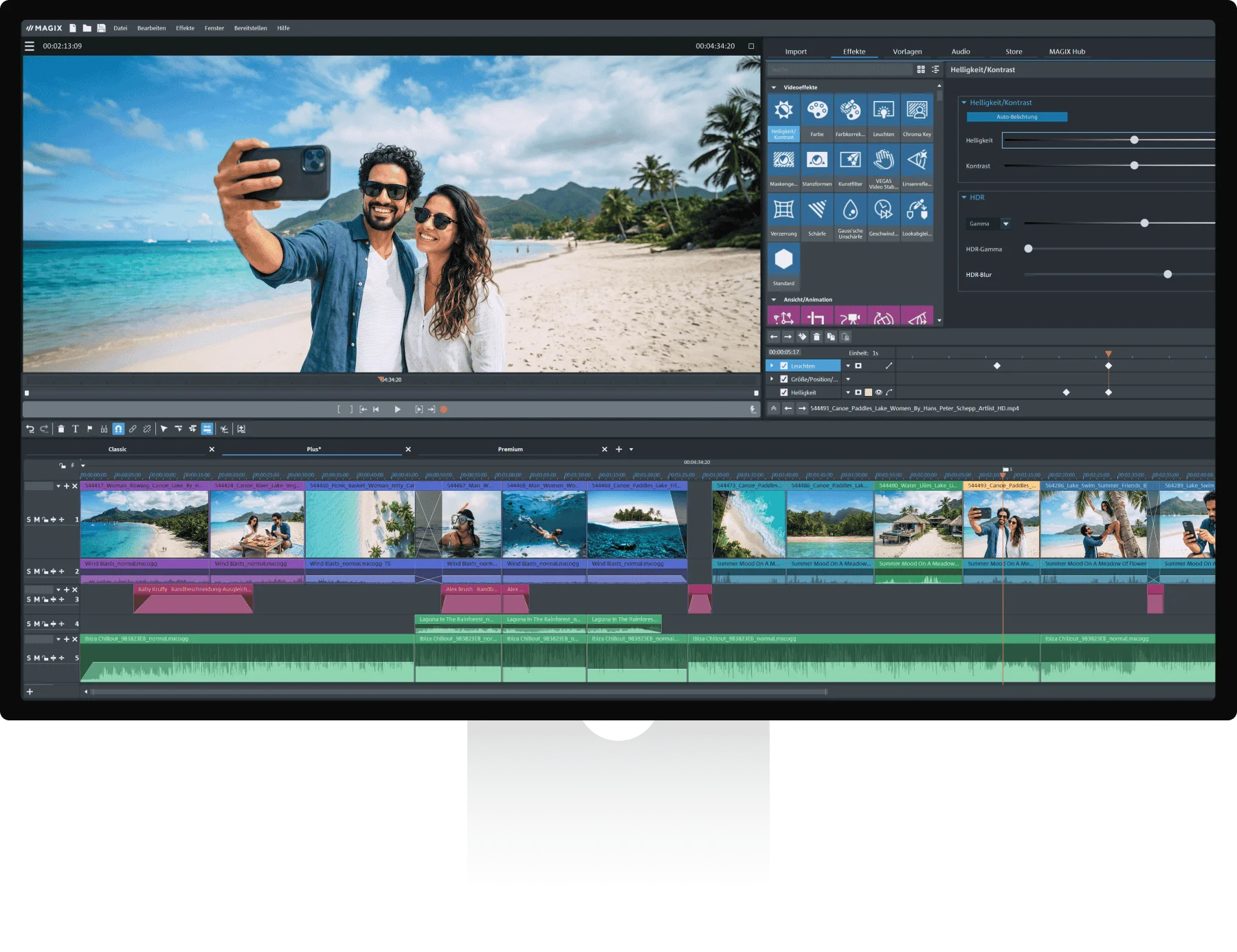Image resolution: width=1237 pixels, height=952 pixels.
Task: Select the Kunstfilter effect tile
Action: click(850, 167)
